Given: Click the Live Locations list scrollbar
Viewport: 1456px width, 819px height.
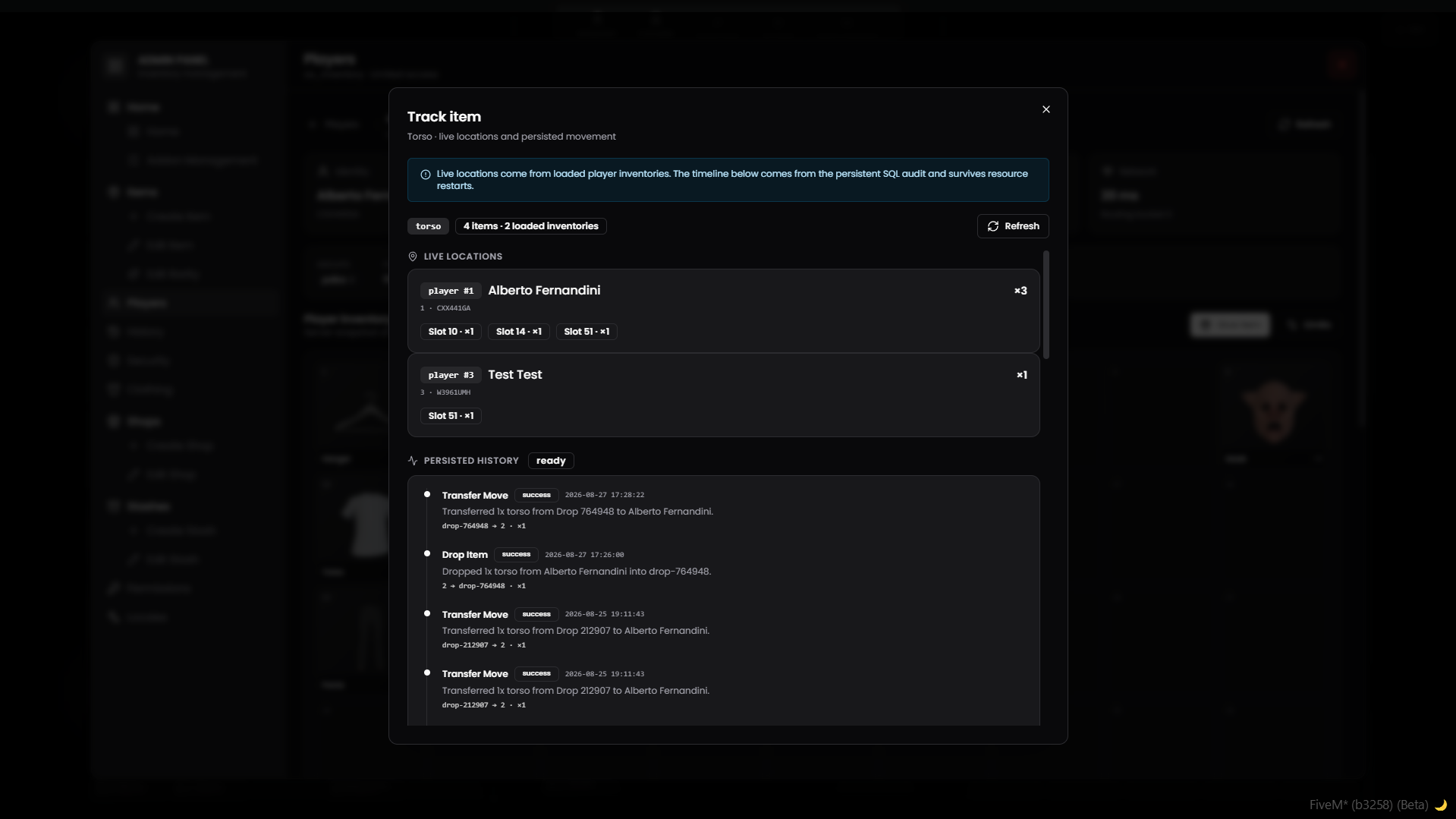Looking at the screenshot, I should pos(1046,304).
